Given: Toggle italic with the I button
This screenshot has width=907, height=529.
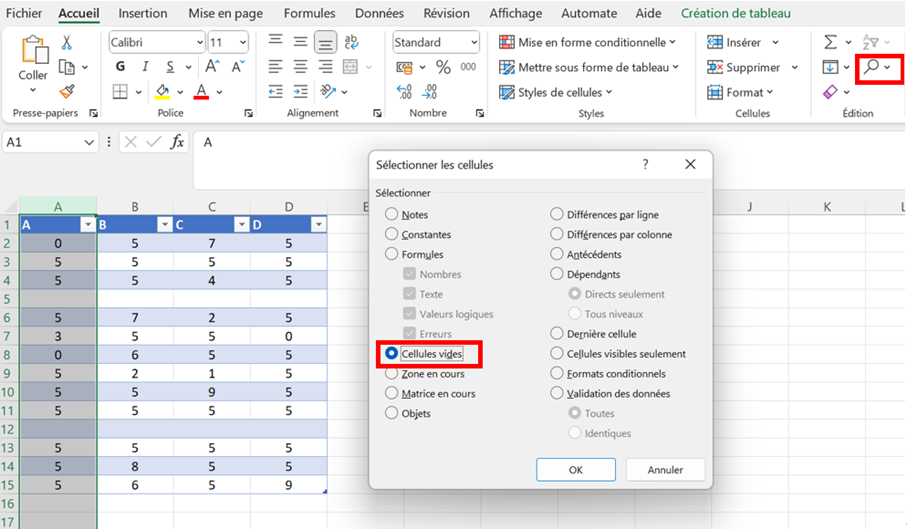Looking at the screenshot, I should coord(145,66).
